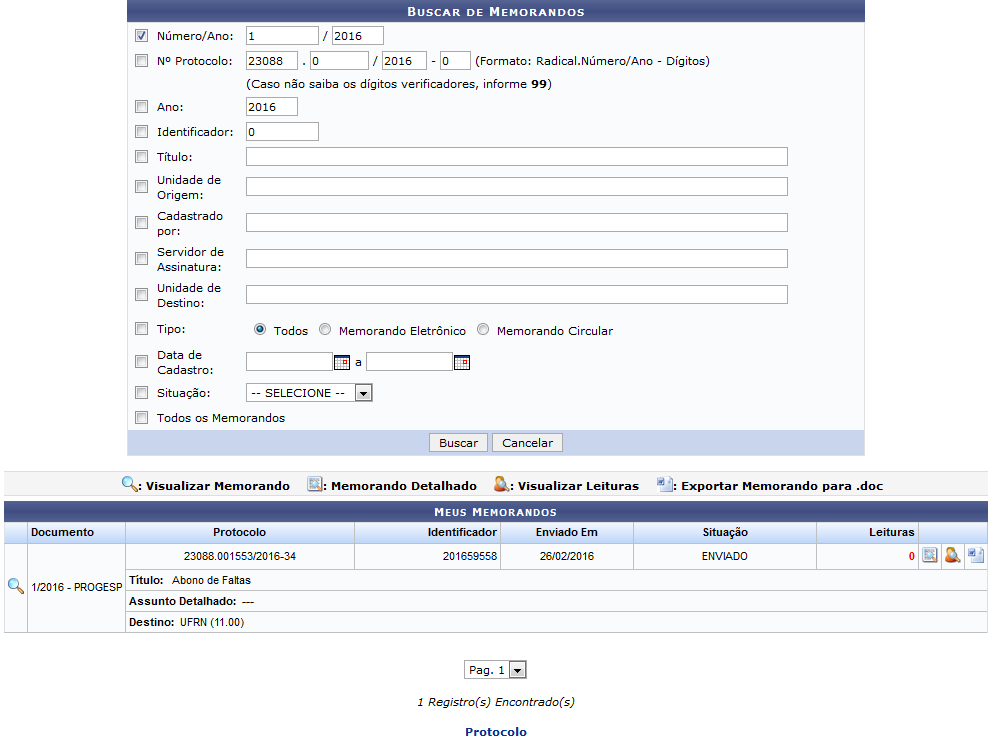Open the Situação SELECIONE dropdown

309,393
